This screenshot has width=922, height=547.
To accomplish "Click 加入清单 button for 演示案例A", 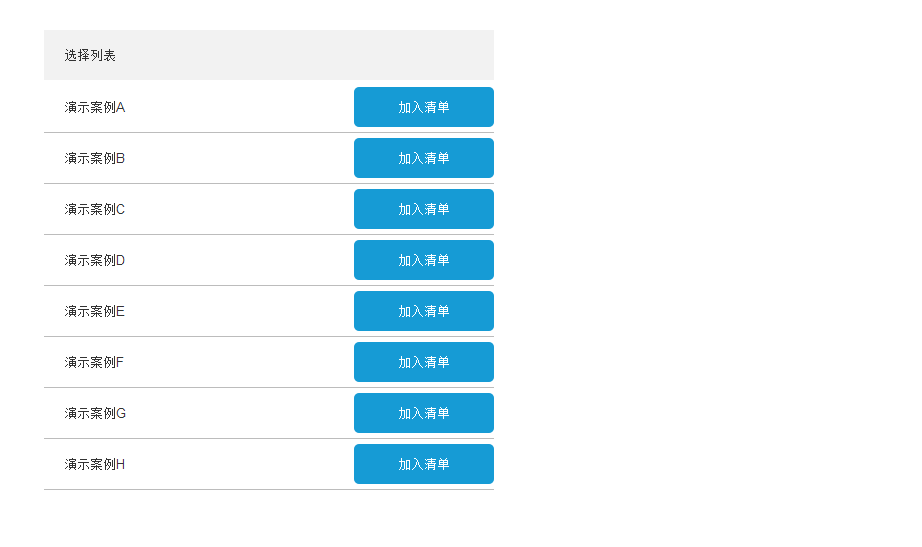I will (423, 107).
